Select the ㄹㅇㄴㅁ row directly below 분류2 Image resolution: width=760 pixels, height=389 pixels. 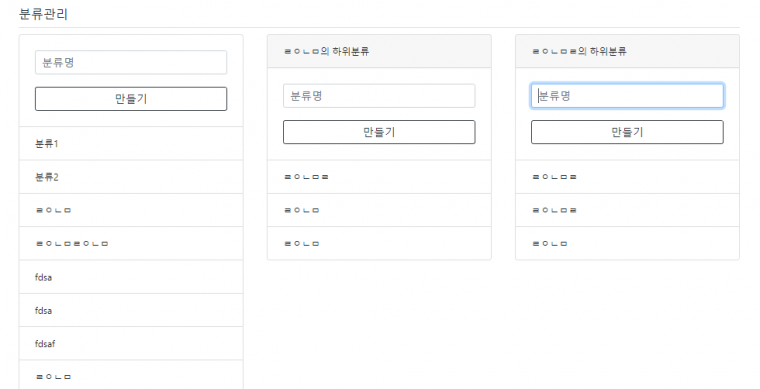point(131,210)
